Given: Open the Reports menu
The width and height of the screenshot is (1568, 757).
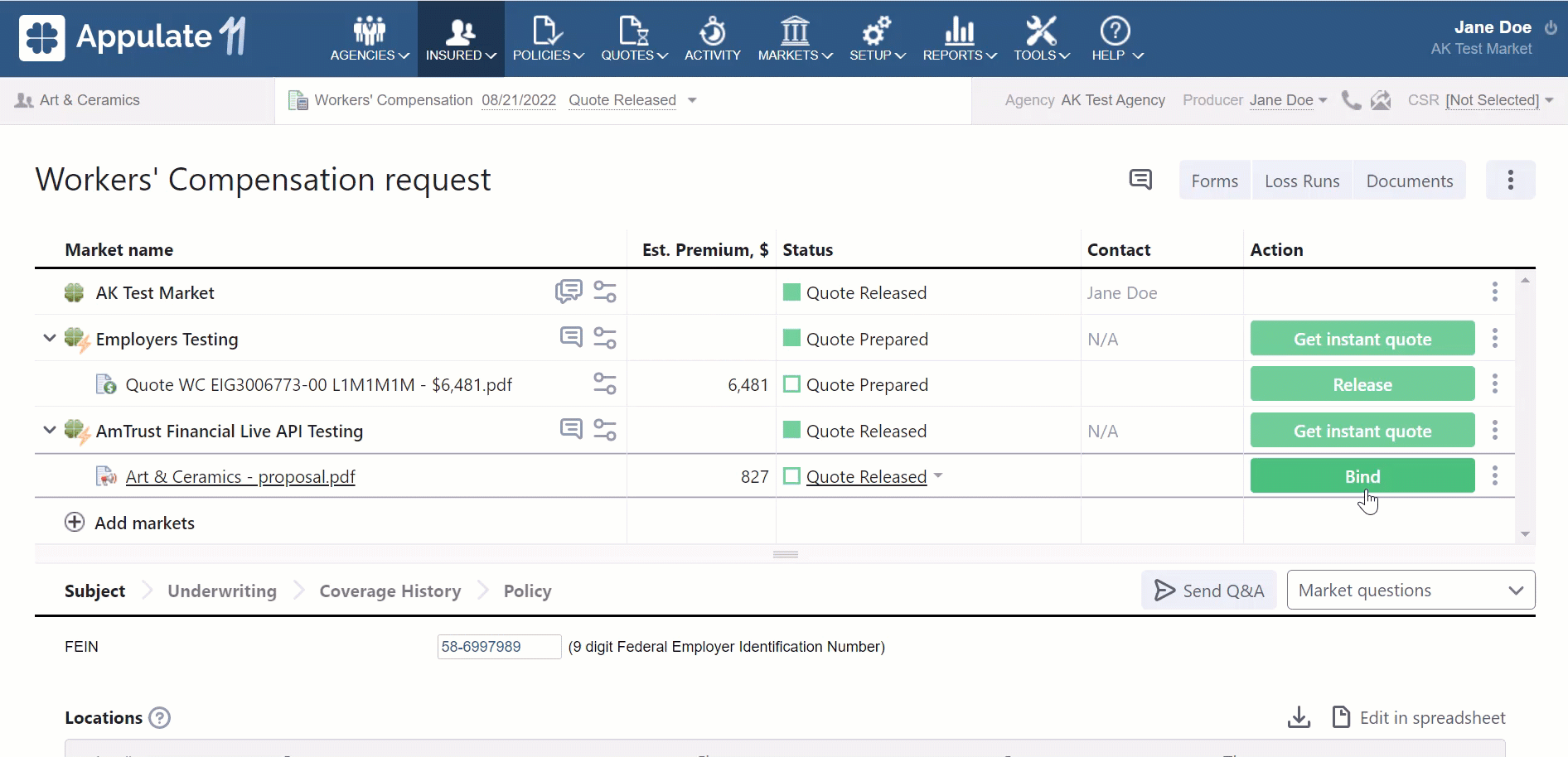Looking at the screenshot, I should point(960,39).
